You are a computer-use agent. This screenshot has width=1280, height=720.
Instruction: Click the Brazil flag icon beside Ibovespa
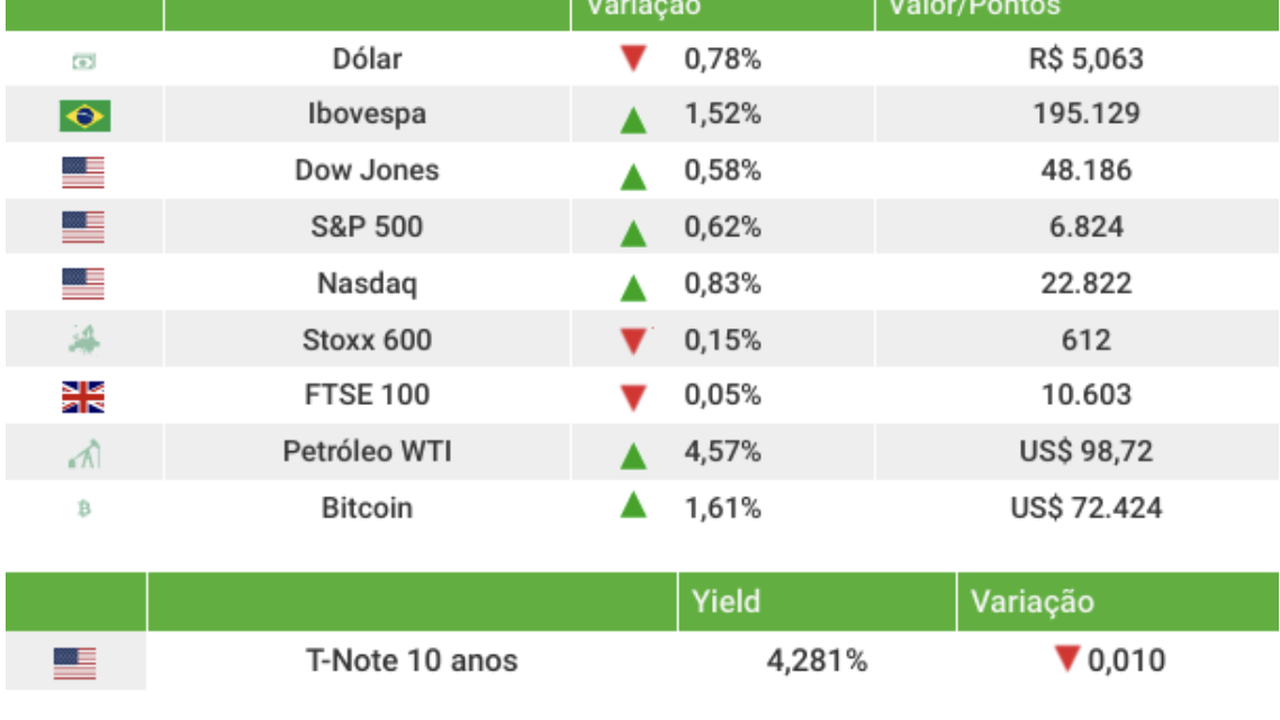point(84,116)
